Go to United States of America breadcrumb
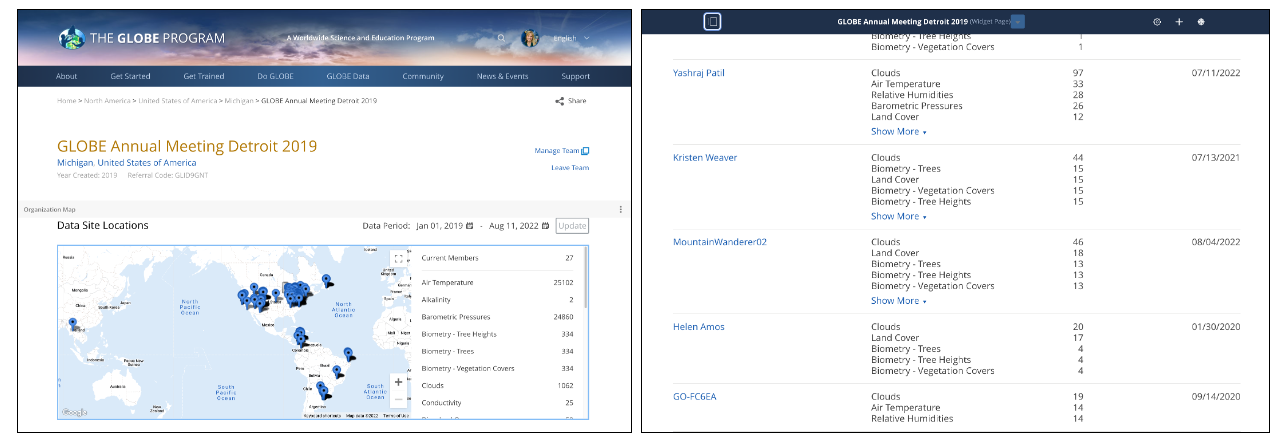This screenshot has width=1279, height=442. (x=178, y=101)
